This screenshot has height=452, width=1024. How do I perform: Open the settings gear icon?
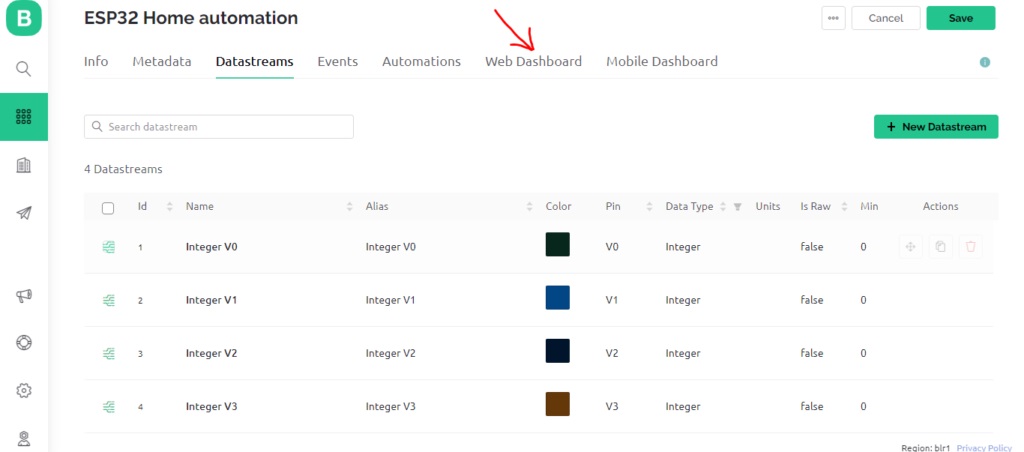pyautogui.click(x=24, y=391)
